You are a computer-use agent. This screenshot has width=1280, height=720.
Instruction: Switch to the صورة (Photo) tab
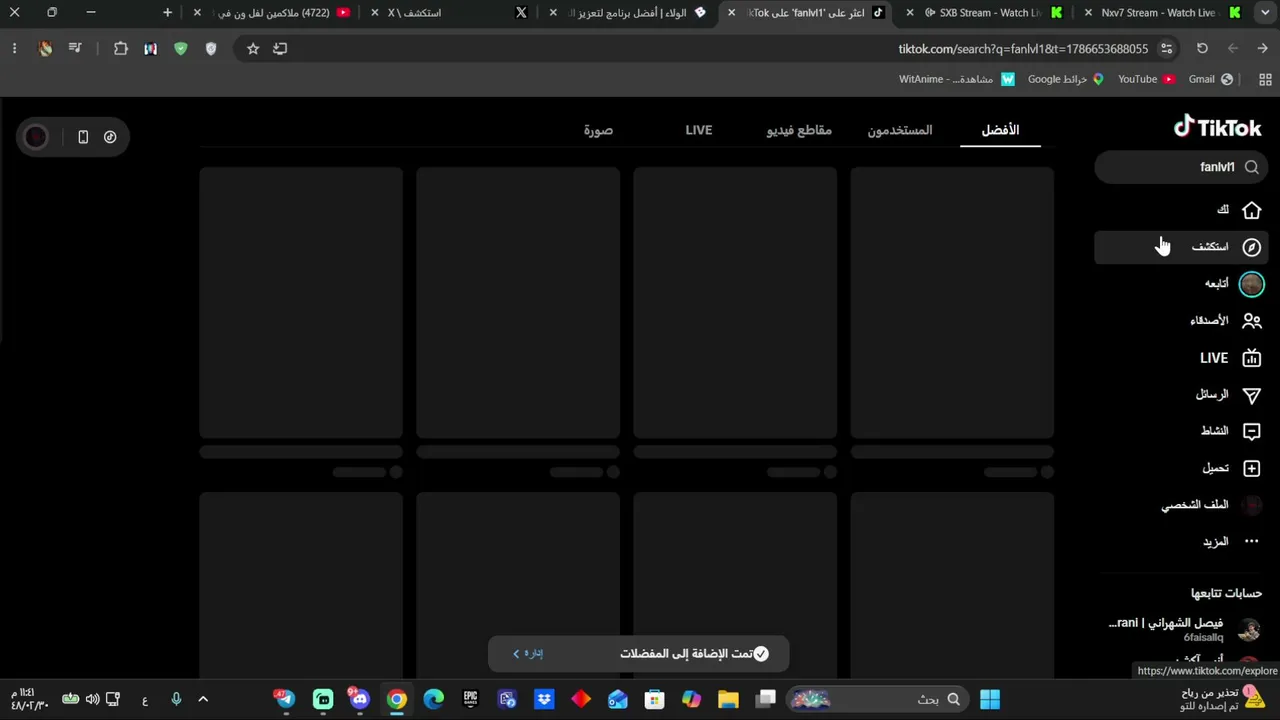(x=598, y=130)
